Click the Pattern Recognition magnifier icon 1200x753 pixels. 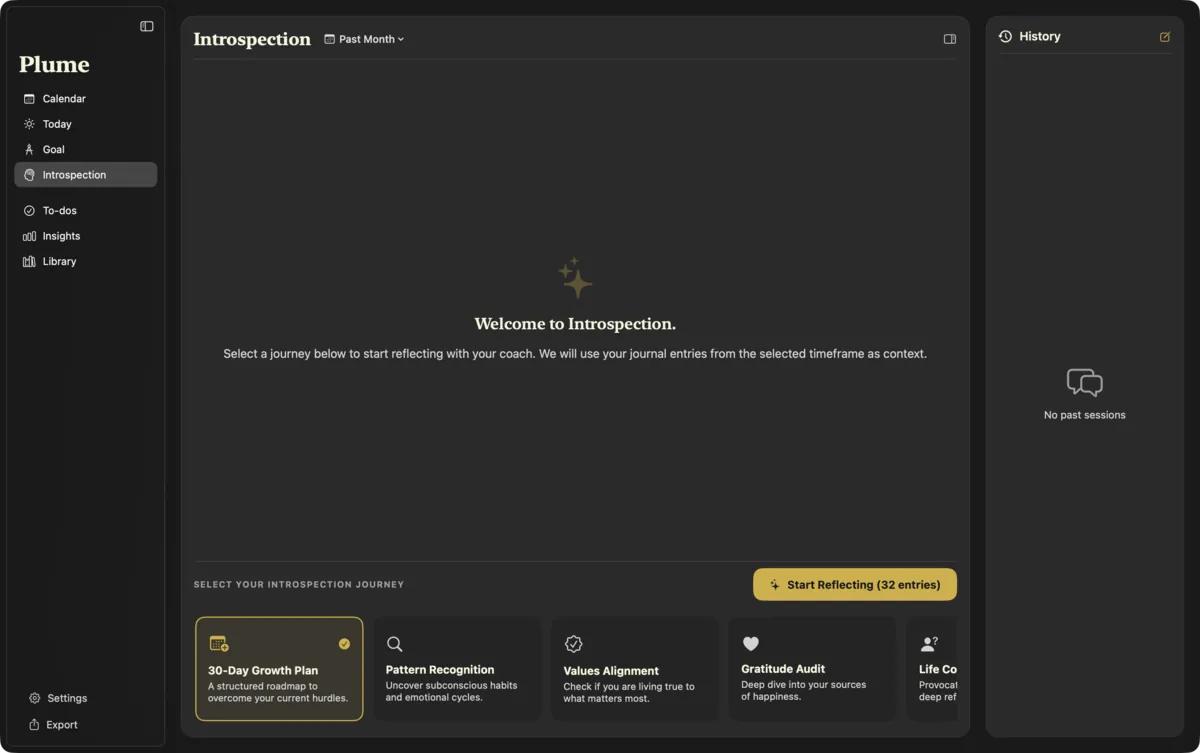(x=395, y=644)
